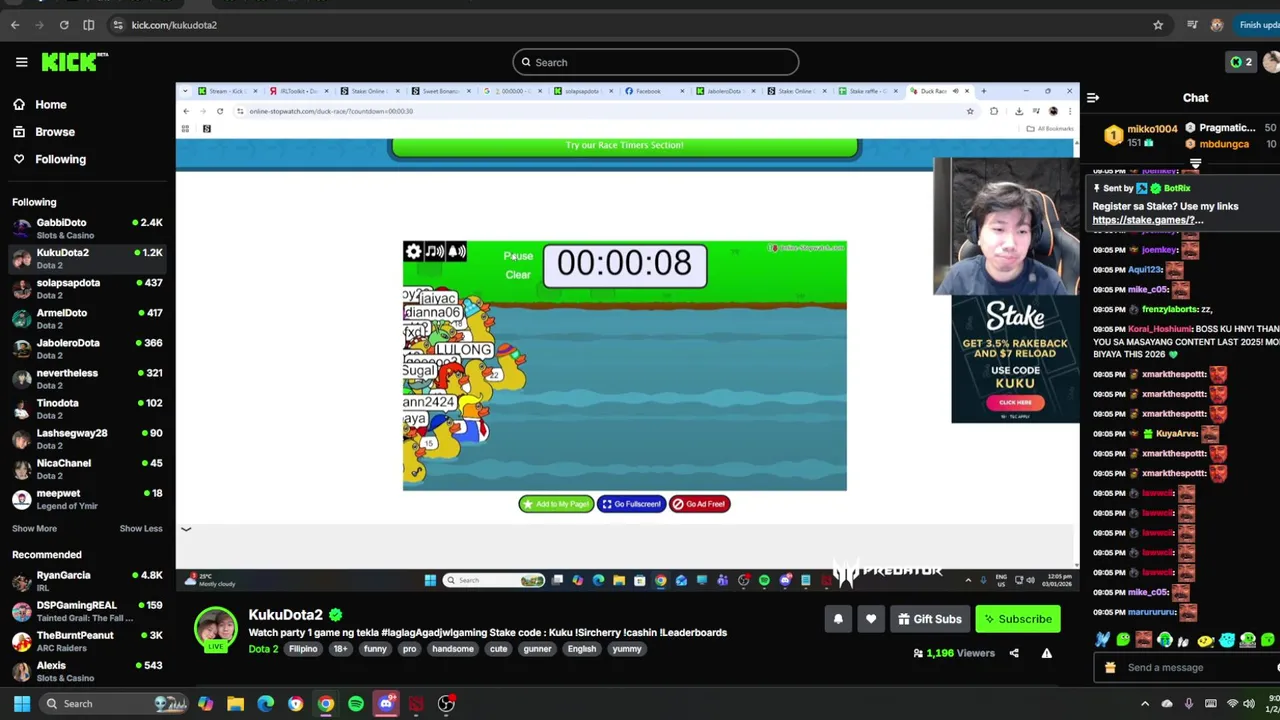Open File Explorer from taskbar

[235, 704]
